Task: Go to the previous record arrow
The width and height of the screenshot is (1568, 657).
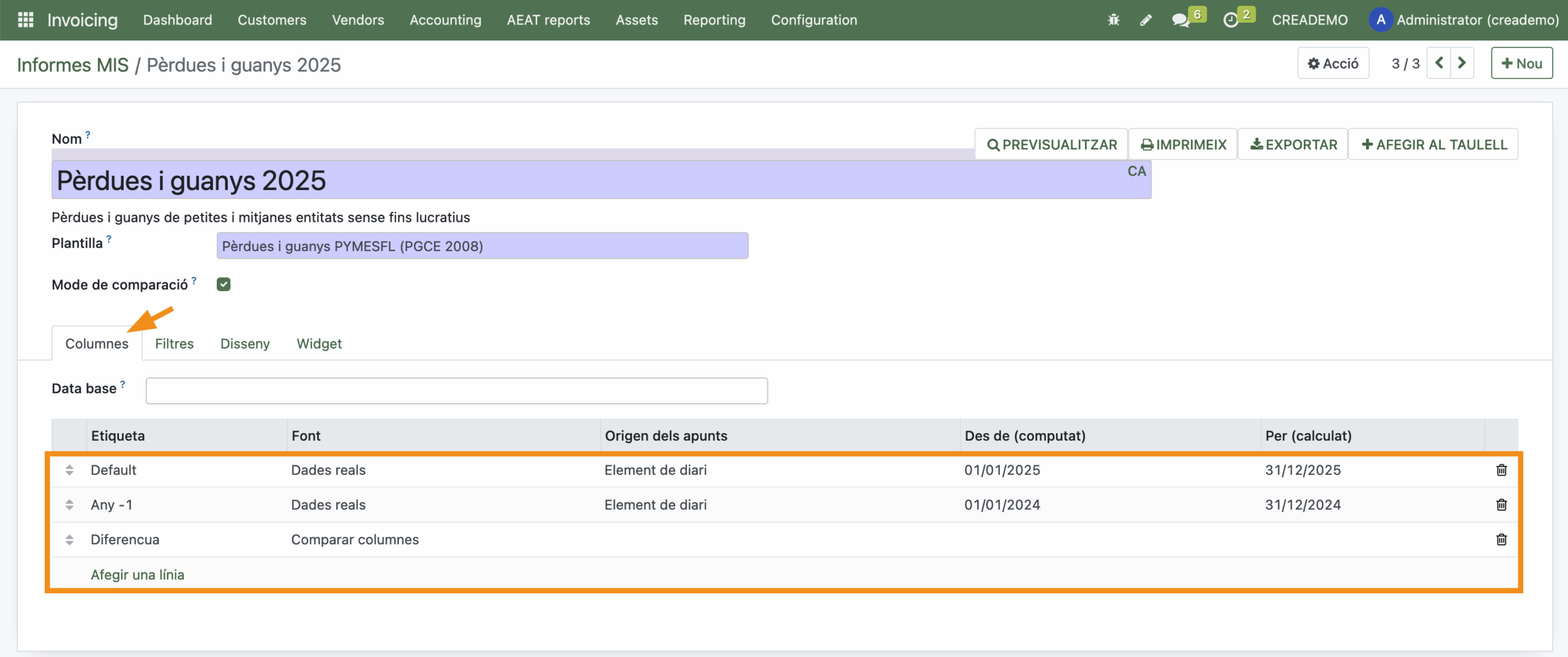Action: [x=1439, y=64]
